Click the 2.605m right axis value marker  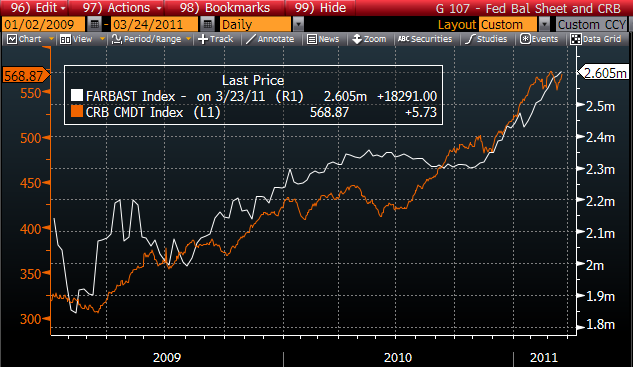tap(605, 73)
